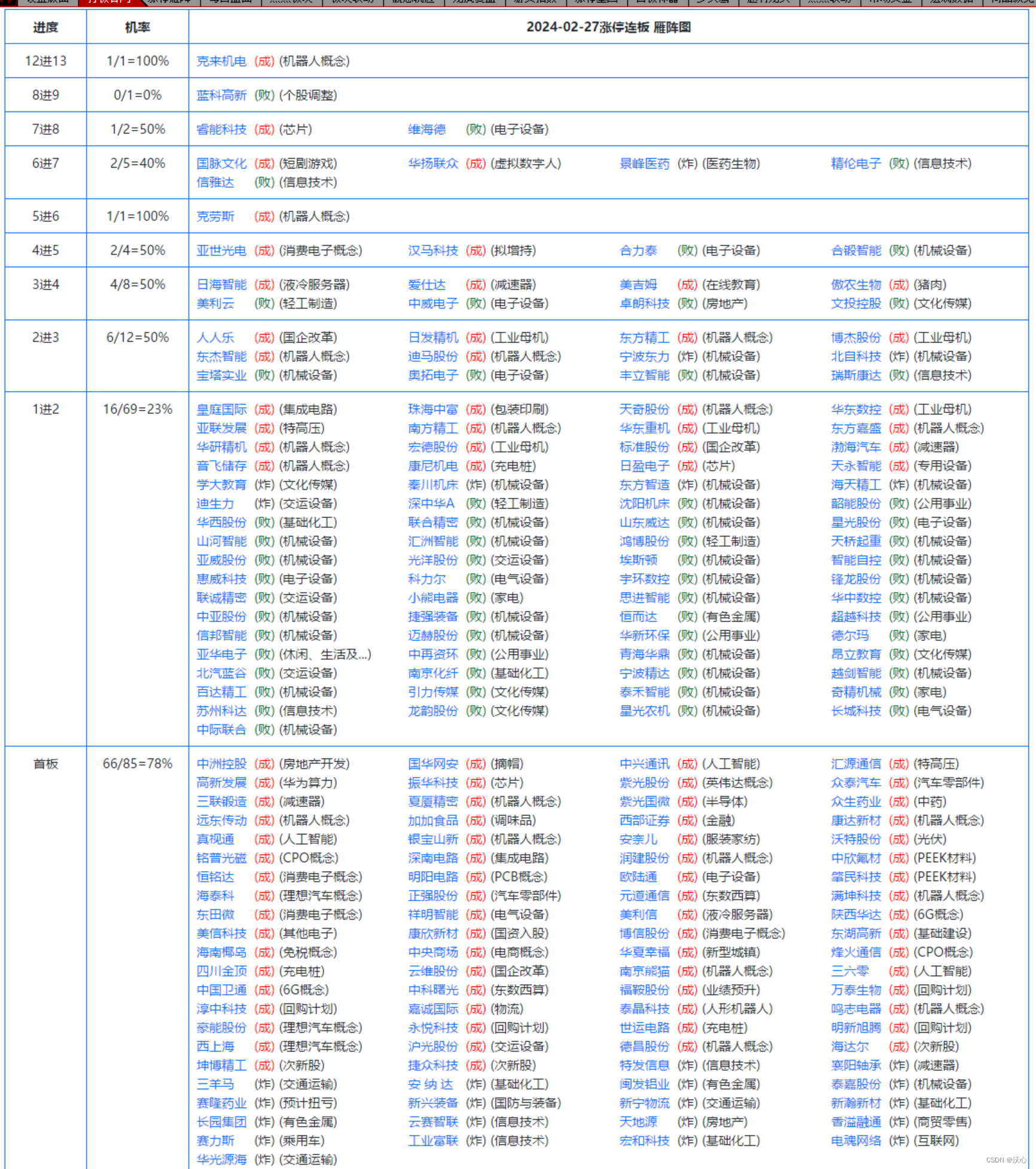The width and height of the screenshot is (1036, 1169).
Task: Open the 精伦电子 stock link
Action: 856,163
